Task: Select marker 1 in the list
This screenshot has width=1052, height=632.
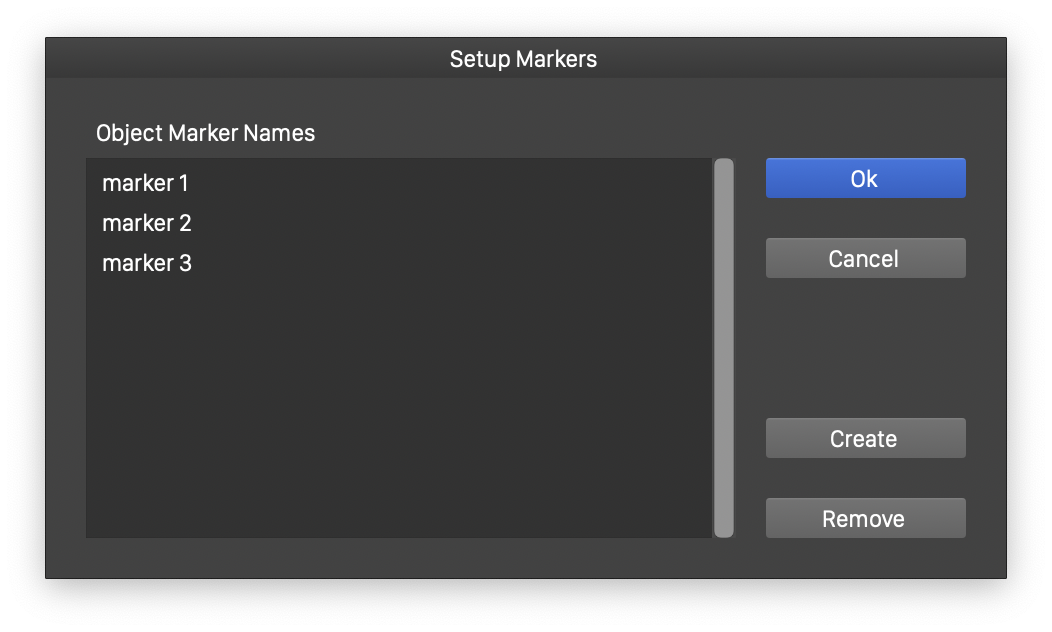Action: pyautogui.click(x=145, y=183)
